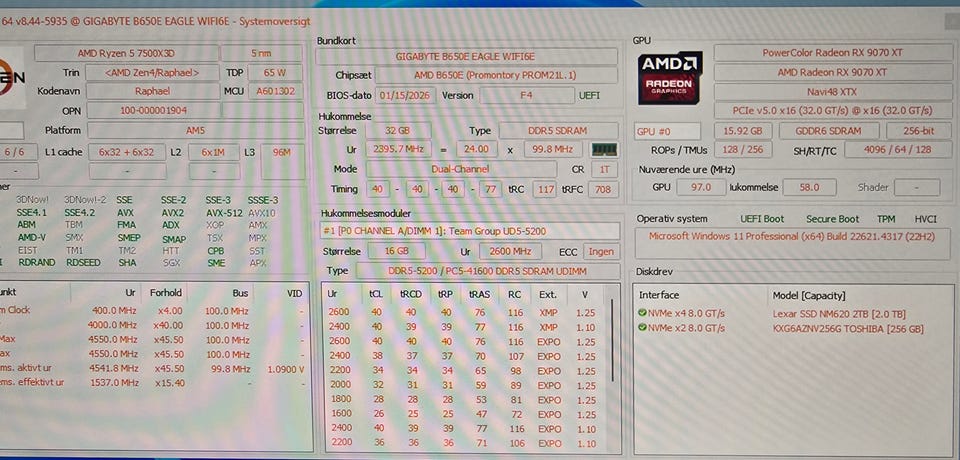Screen dimensions: 960x460
Task: Click the memory size 32 GB field
Action: pos(398,130)
